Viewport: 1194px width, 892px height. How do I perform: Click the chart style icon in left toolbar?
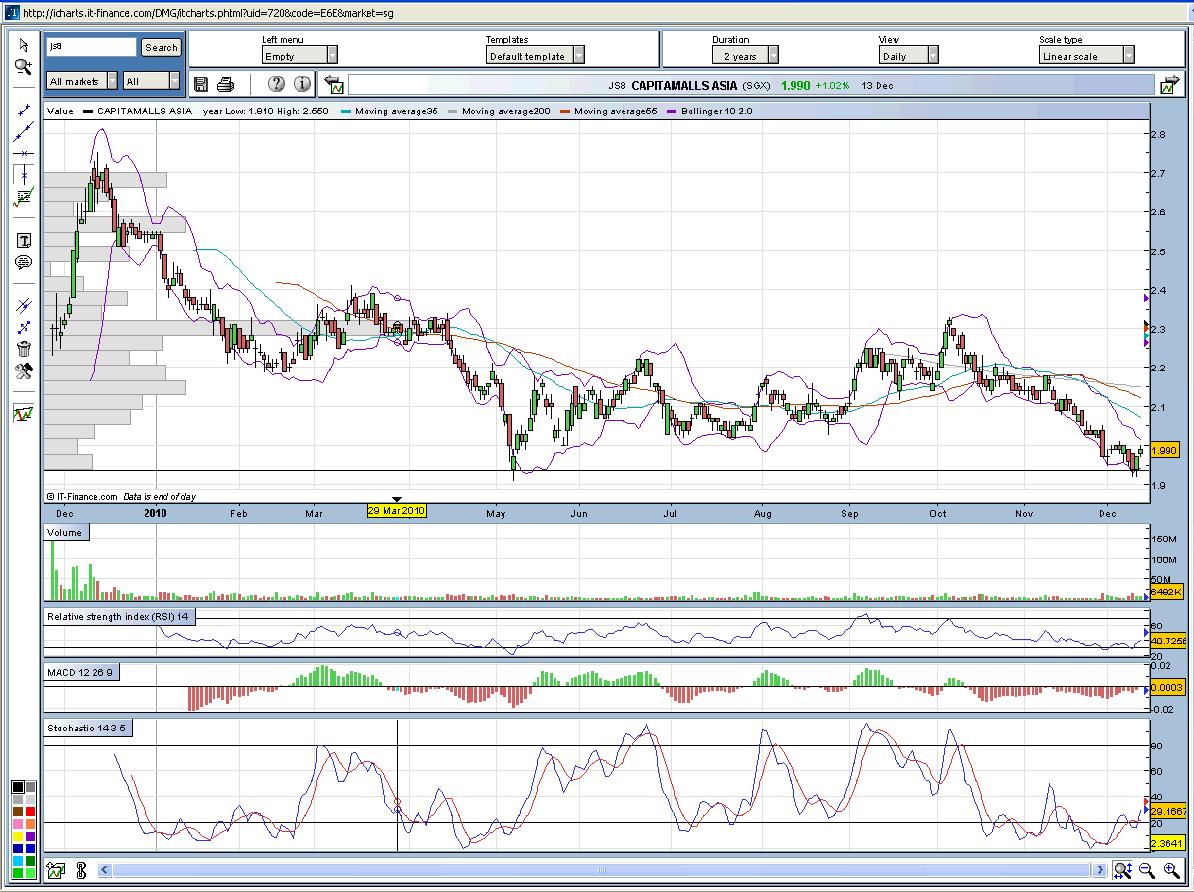tap(24, 414)
